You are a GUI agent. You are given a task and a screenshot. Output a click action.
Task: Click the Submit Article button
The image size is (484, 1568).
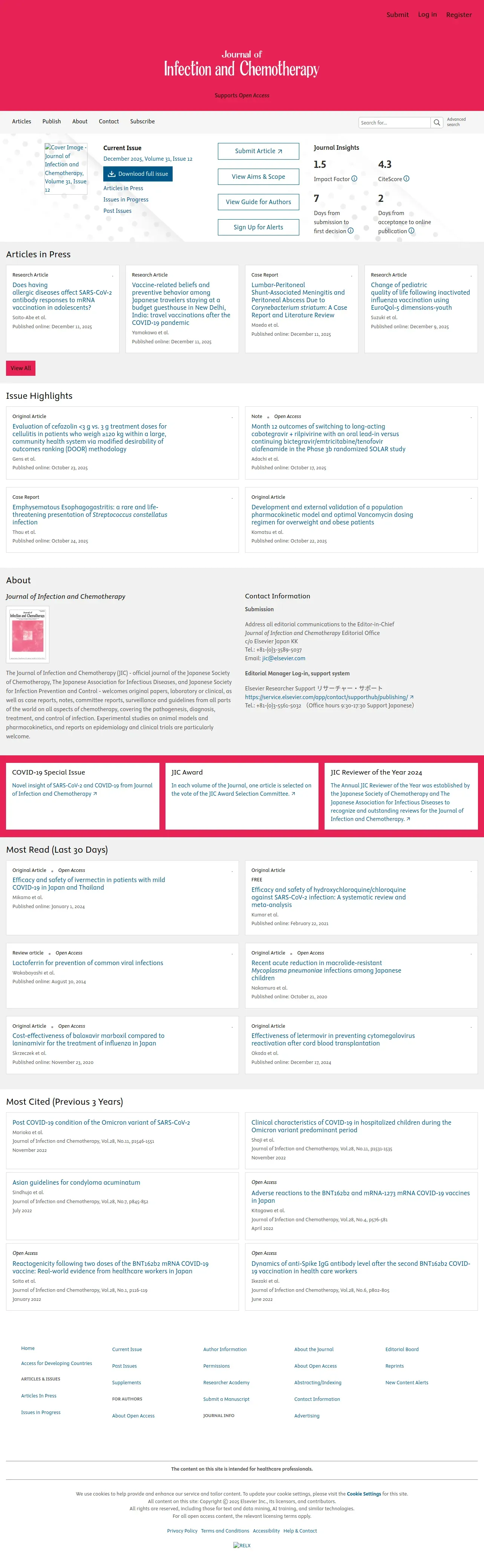(x=259, y=151)
